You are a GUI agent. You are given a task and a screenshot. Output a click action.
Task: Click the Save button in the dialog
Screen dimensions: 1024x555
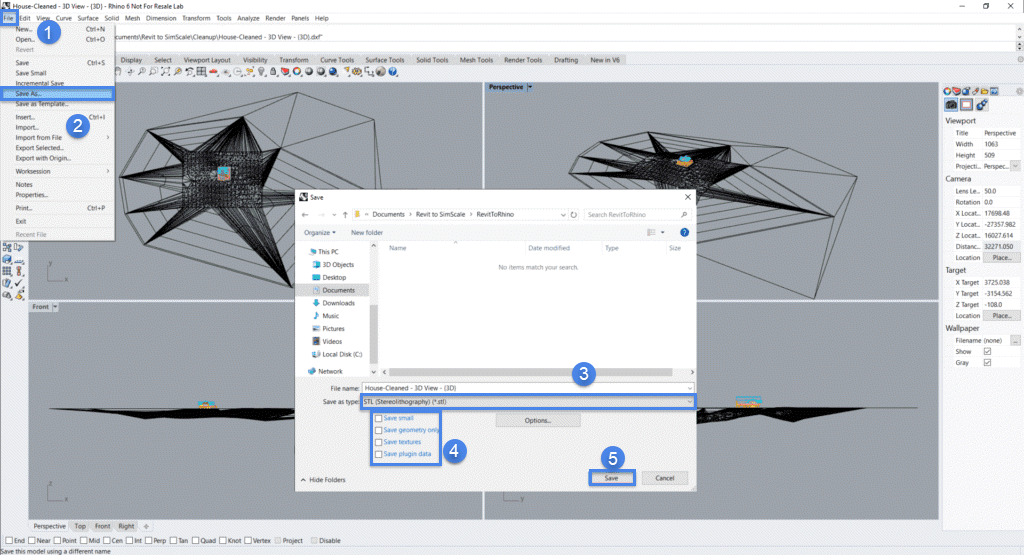(x=611, y=479)
